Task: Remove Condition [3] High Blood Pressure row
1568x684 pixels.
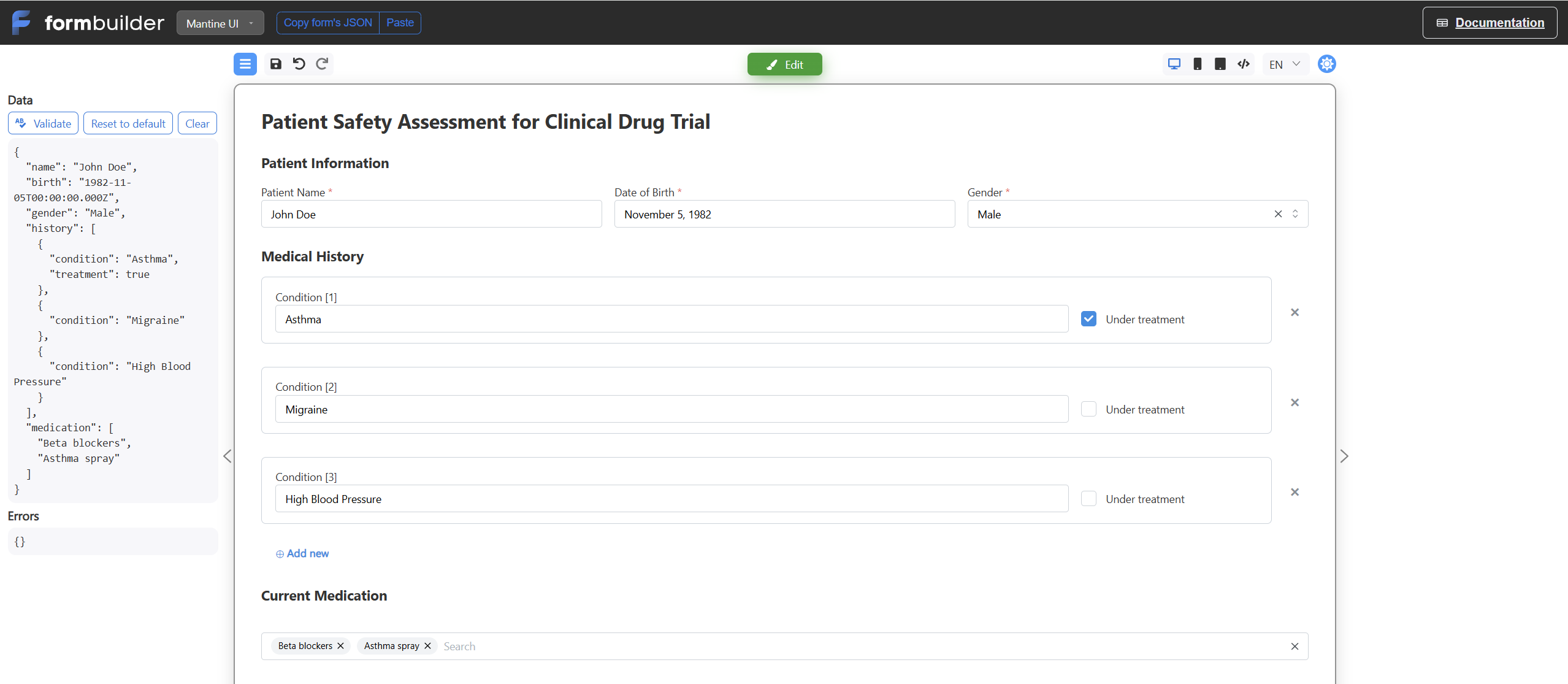Action: [1295, 492]
